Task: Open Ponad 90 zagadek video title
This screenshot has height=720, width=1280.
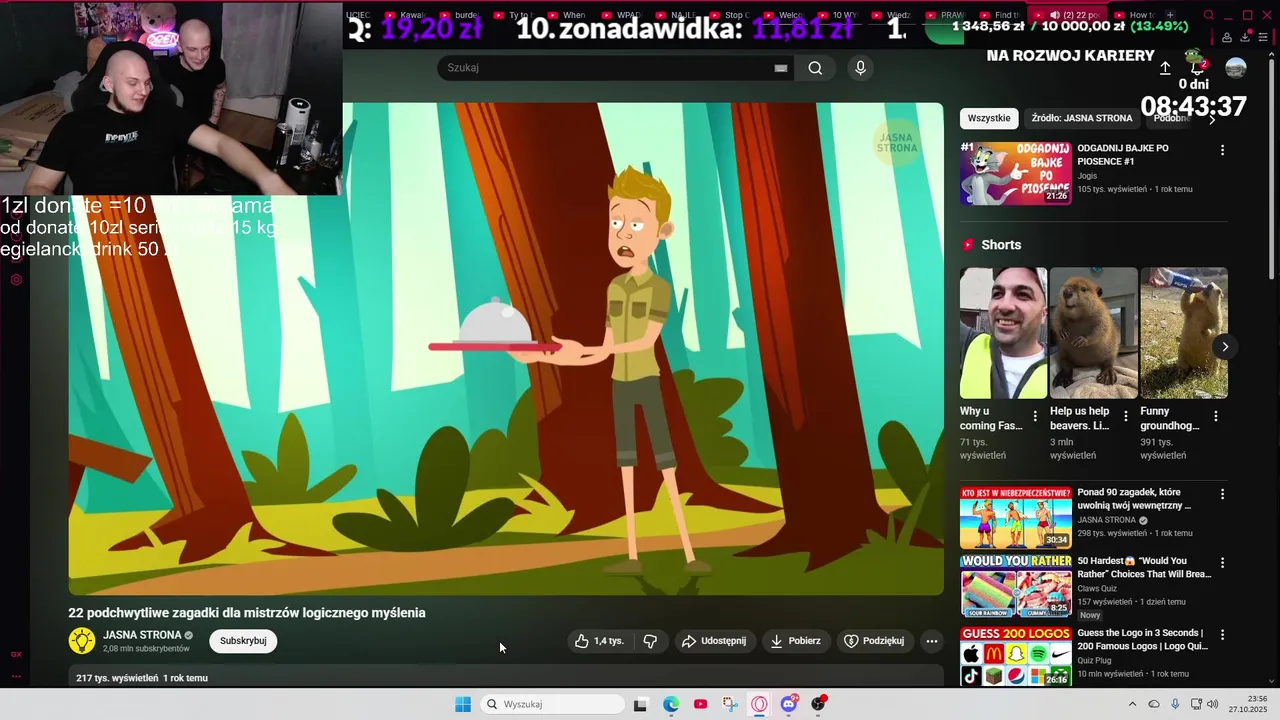Action: coord(1134,499)
